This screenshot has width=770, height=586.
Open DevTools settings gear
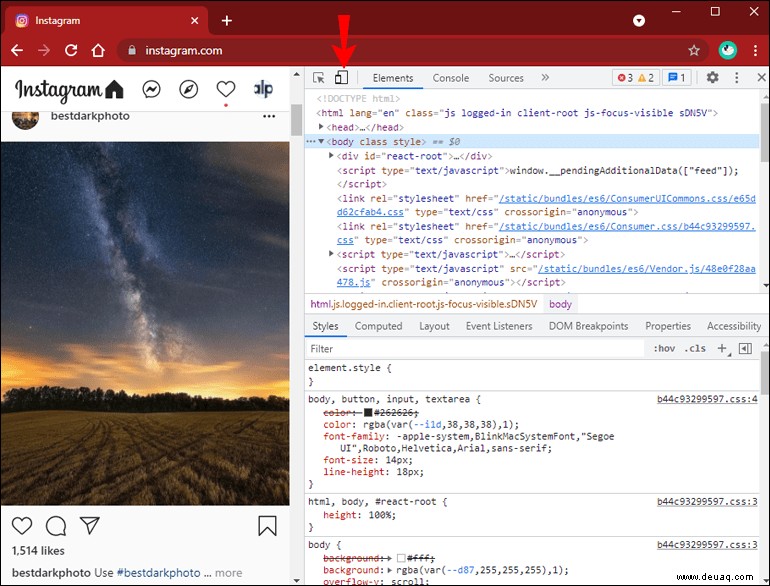(712, 78)
